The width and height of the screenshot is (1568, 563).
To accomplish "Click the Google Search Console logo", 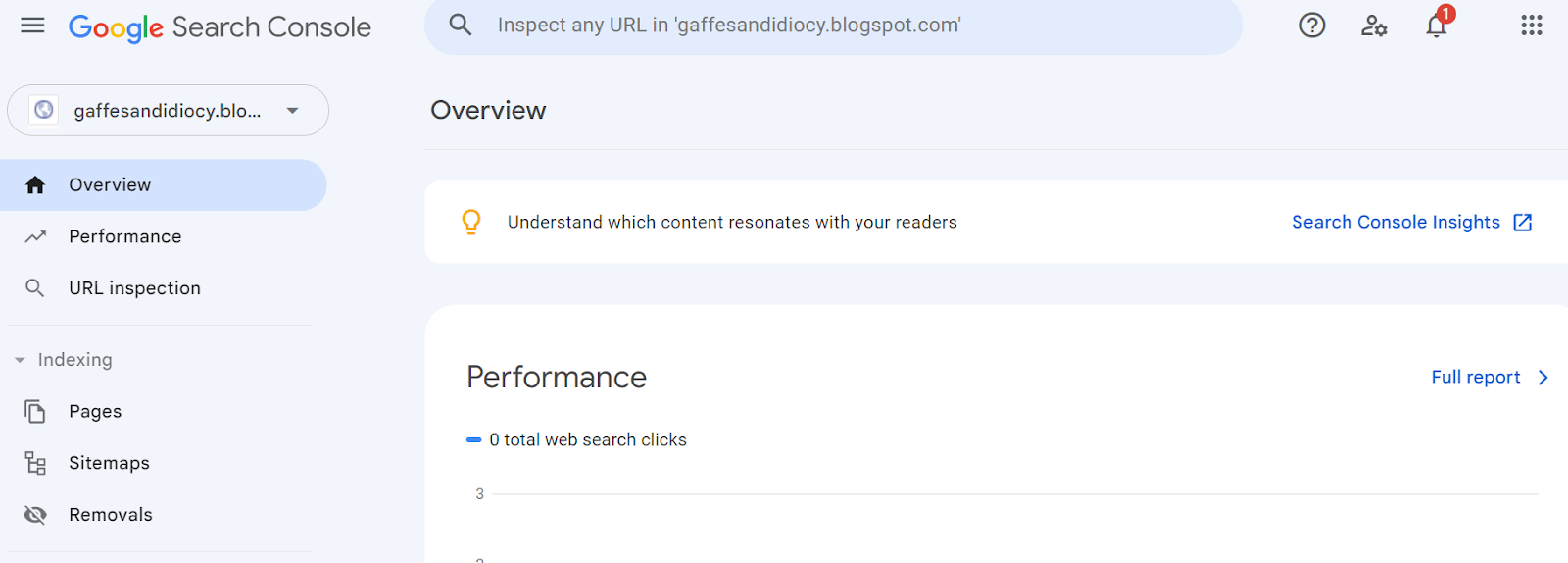I will click(x=220, y=27).
